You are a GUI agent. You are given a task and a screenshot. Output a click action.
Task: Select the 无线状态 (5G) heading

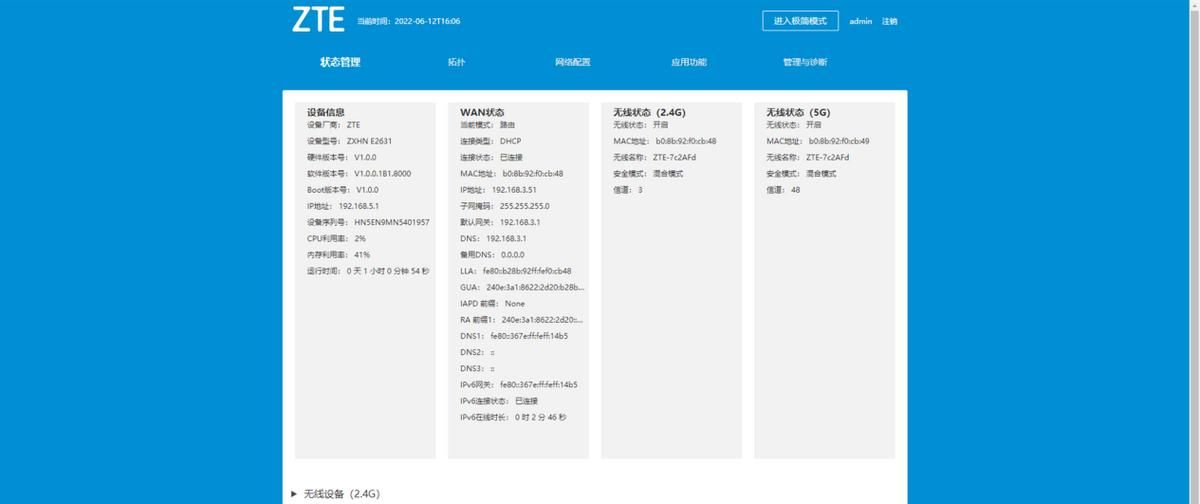[x=798, y=112]
